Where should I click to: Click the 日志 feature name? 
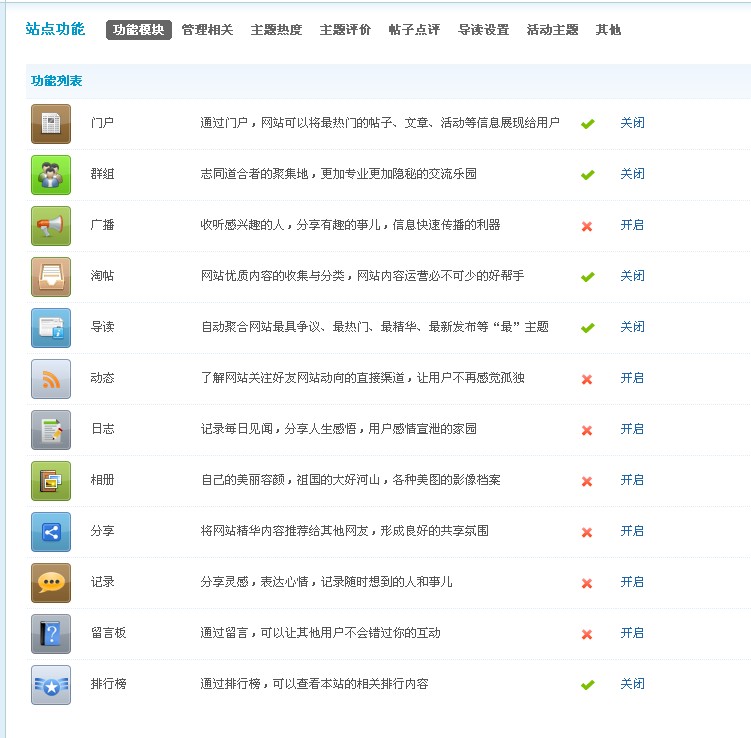[102, 429]
